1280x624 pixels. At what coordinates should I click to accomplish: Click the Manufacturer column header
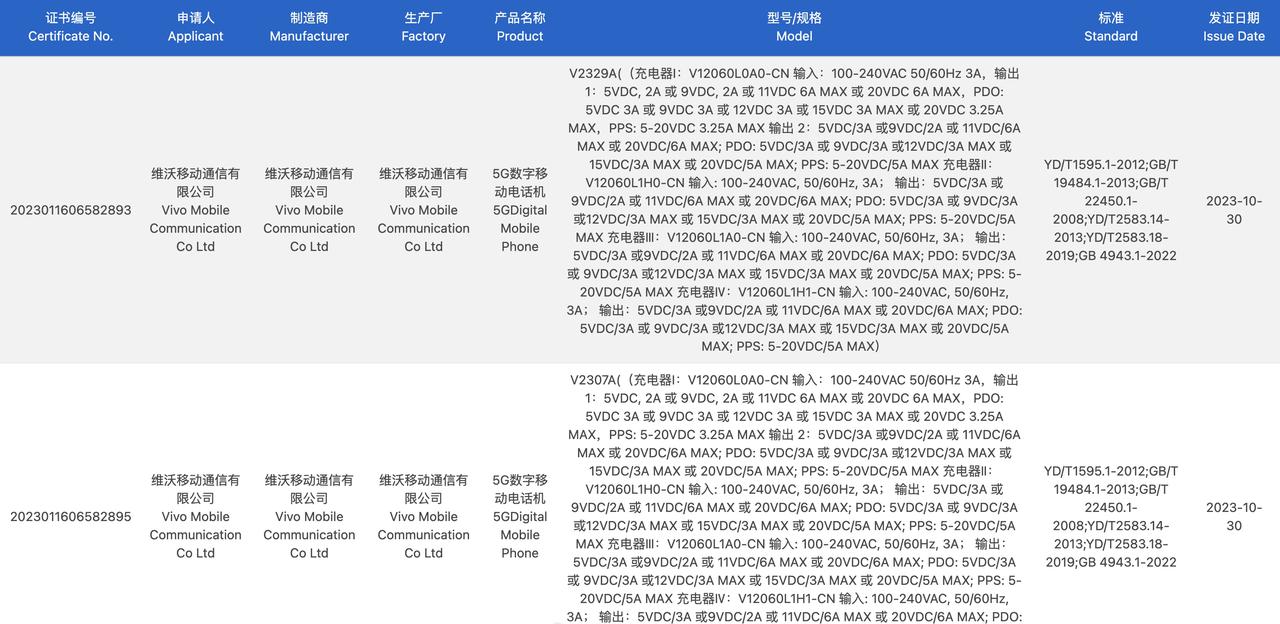coord(309,27)
